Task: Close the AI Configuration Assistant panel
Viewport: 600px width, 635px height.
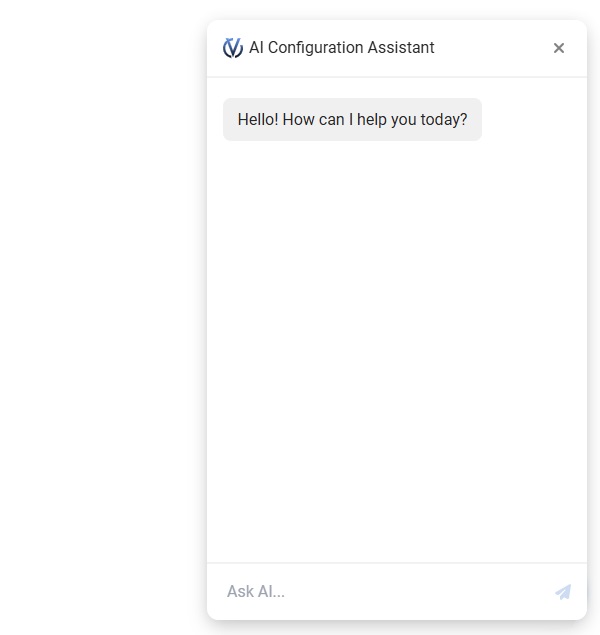Action: click(559, 48)
